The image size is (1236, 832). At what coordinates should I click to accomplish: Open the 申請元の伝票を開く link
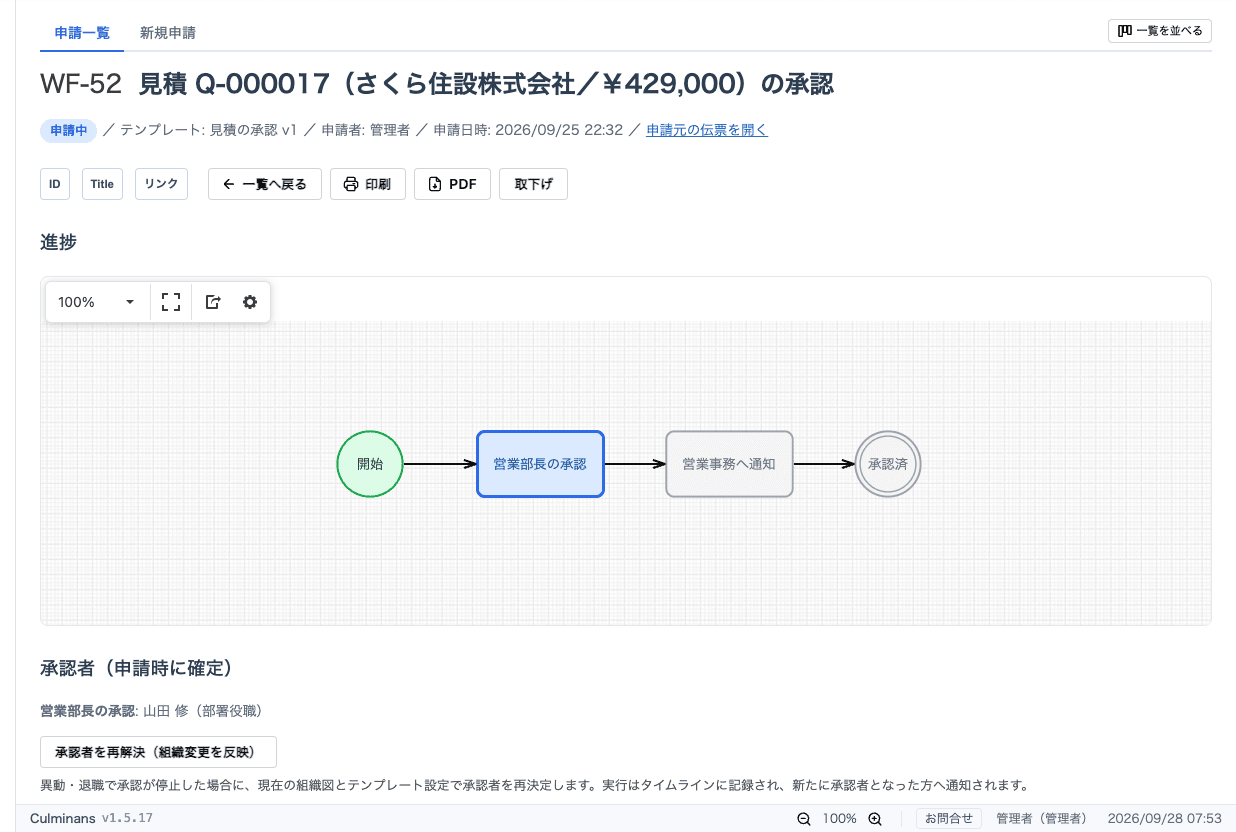click(x=707, y=130)
